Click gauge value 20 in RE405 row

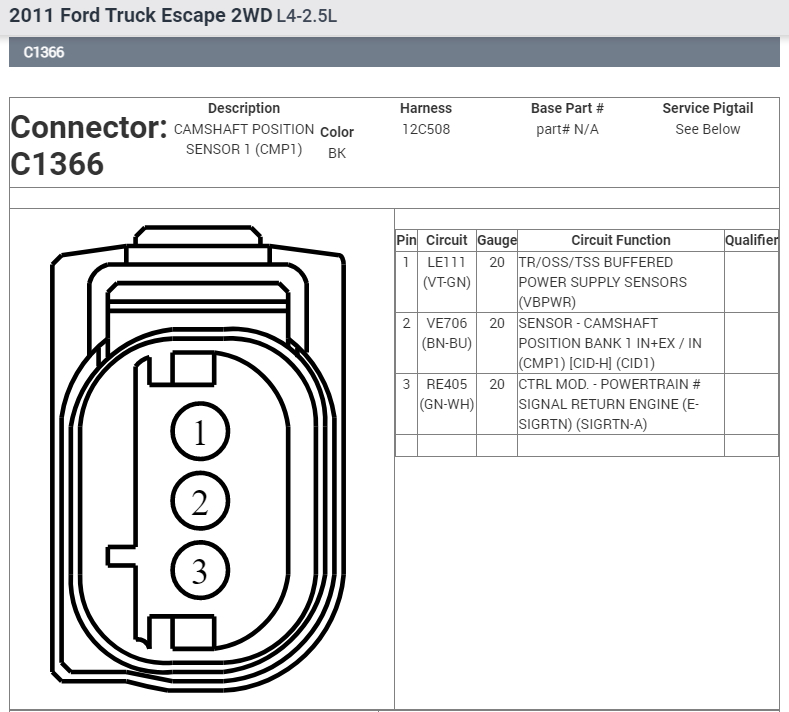click(x=497, y=384)
